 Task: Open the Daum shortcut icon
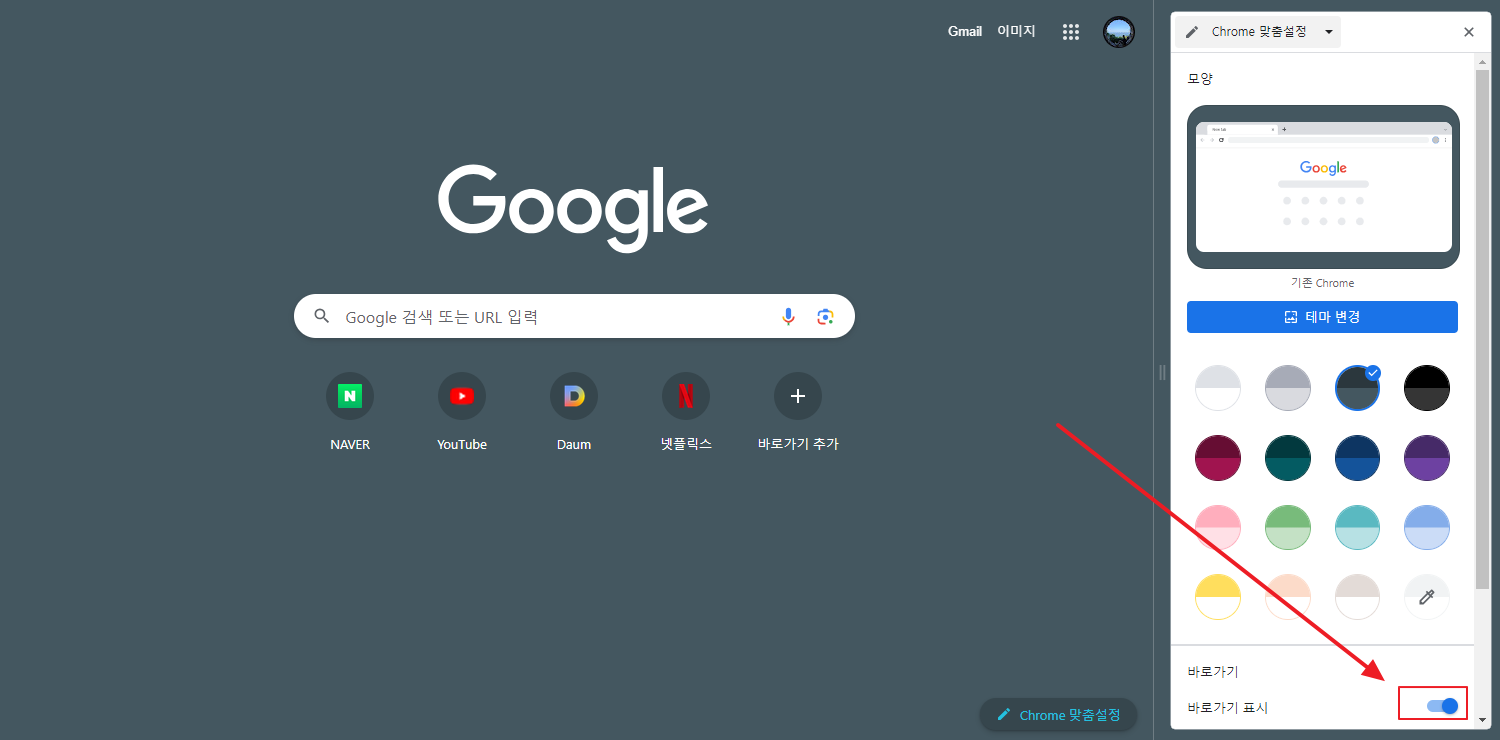pyautogui.click(x=574, y=397)
